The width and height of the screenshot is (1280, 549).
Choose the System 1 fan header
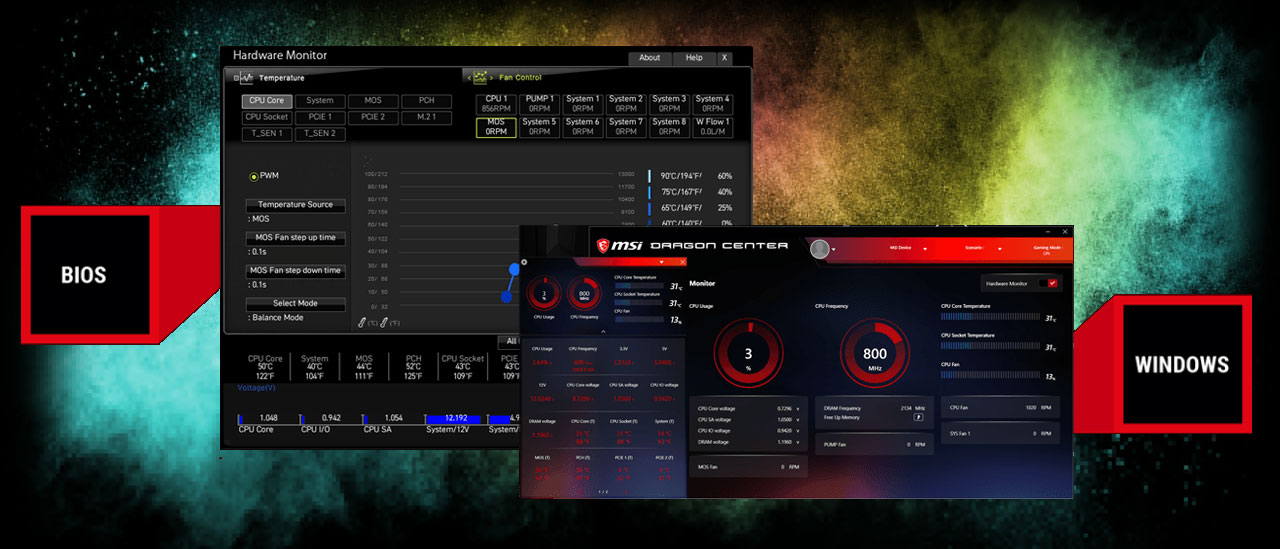pos(583,104)
